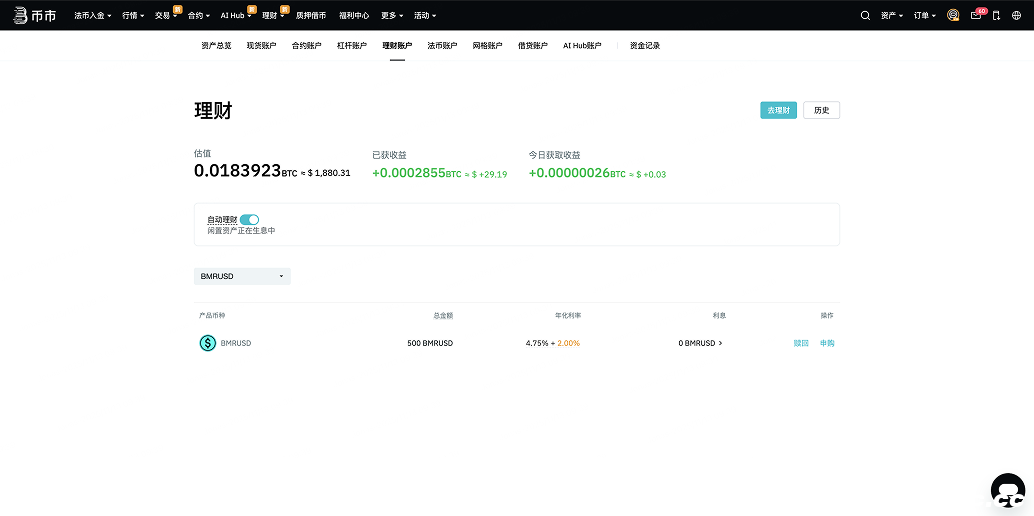Expand the 订单 dropdown in header

click(x=925, y=15)
